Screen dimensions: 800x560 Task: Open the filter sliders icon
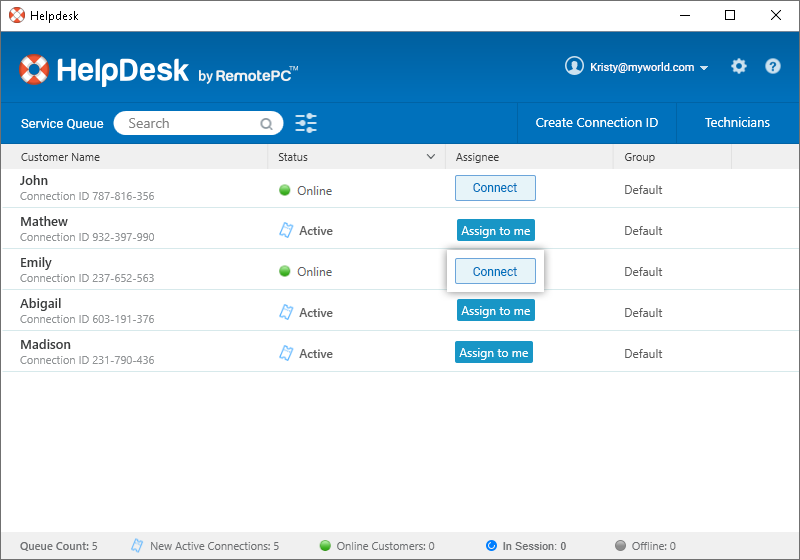coord(306,124)
